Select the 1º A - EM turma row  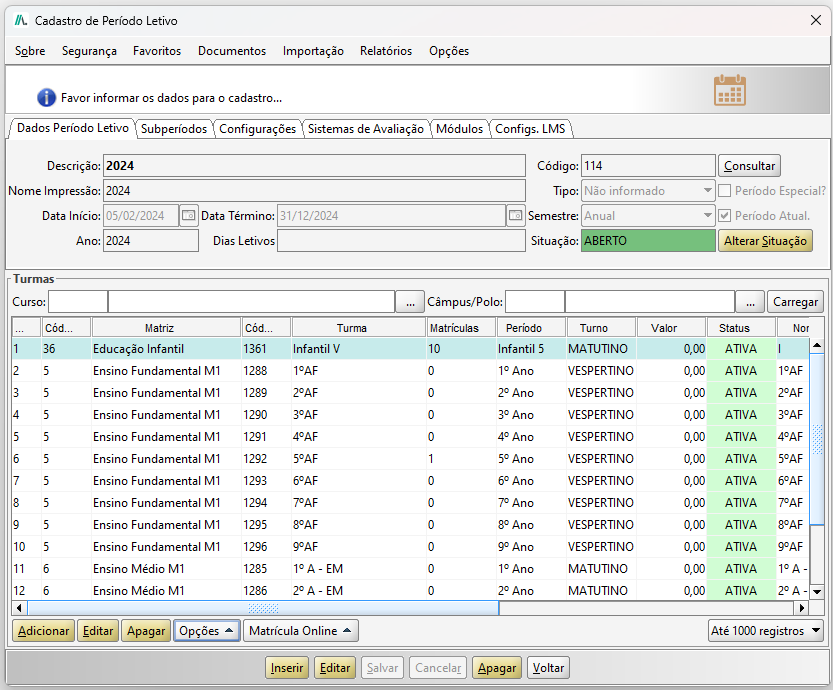click(411, 569)
